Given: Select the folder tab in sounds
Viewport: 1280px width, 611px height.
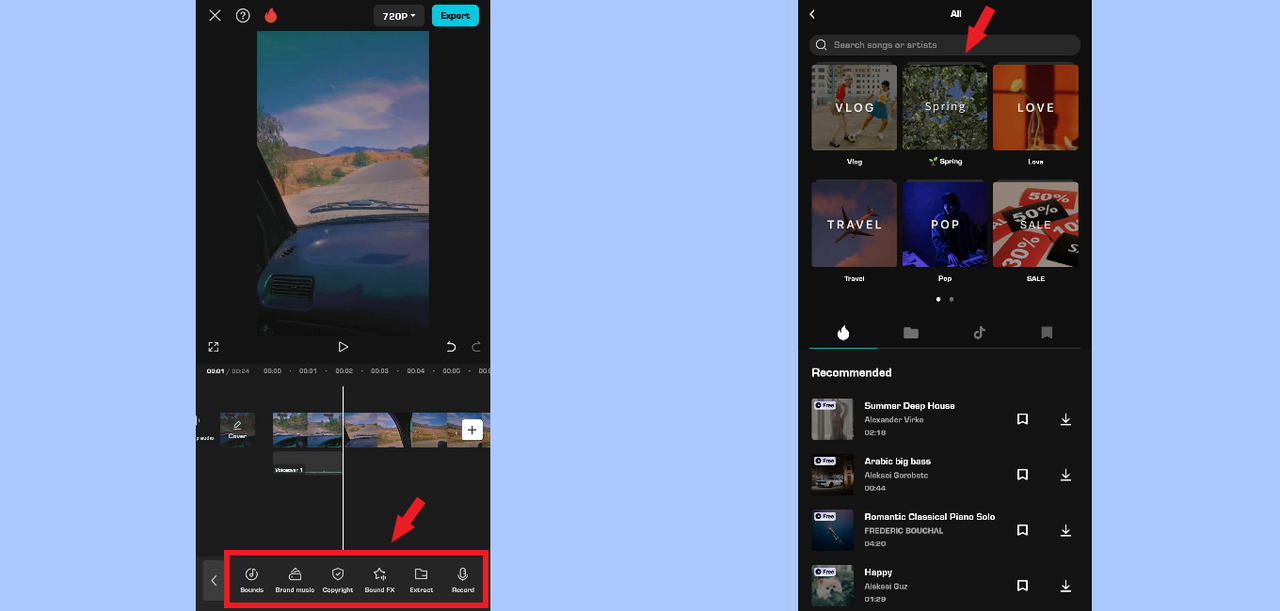Looking at the screenshot, I should pyautogui.click(x=911, y=333).
